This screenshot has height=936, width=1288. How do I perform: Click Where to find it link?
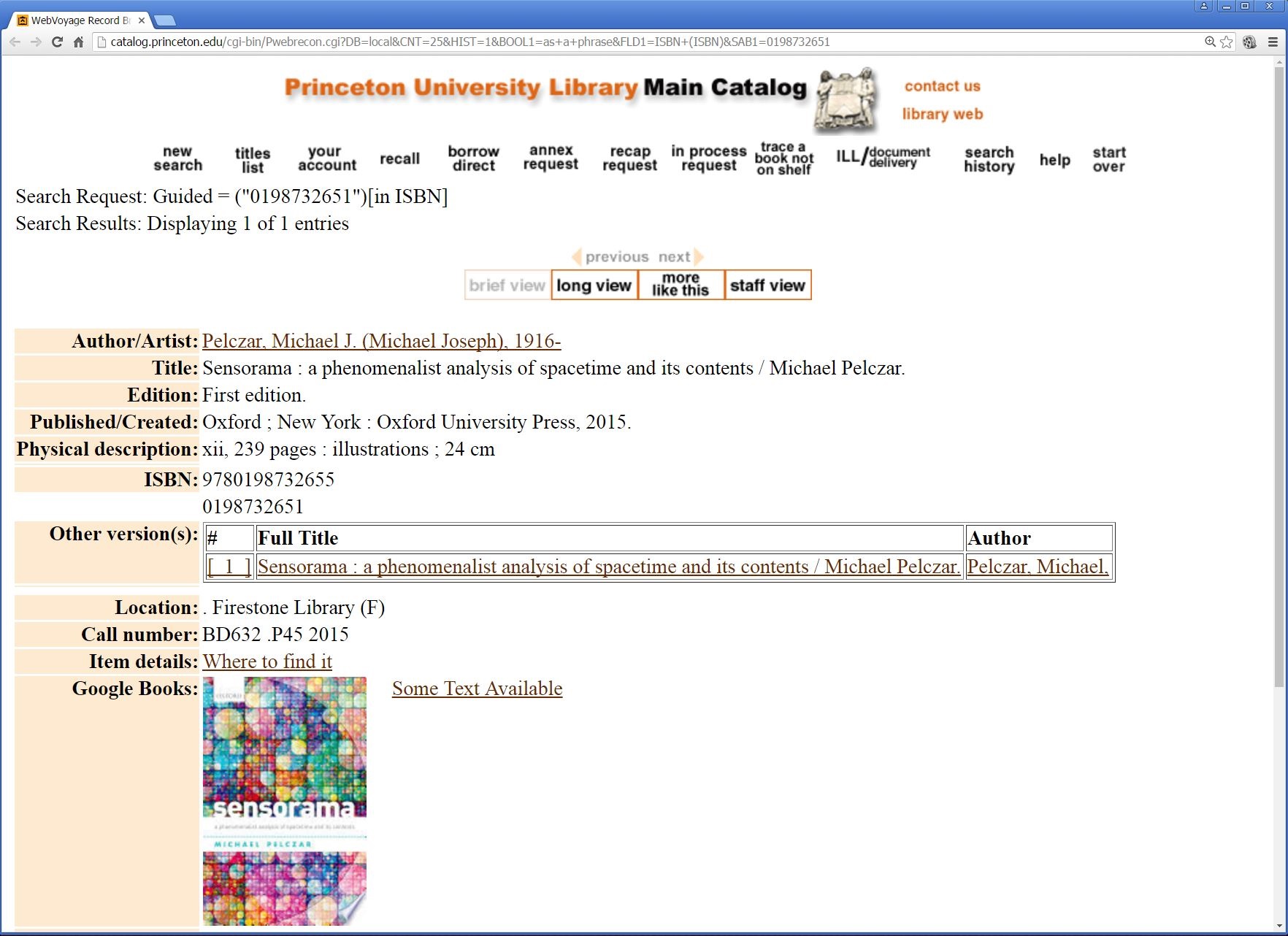point(267,661)
